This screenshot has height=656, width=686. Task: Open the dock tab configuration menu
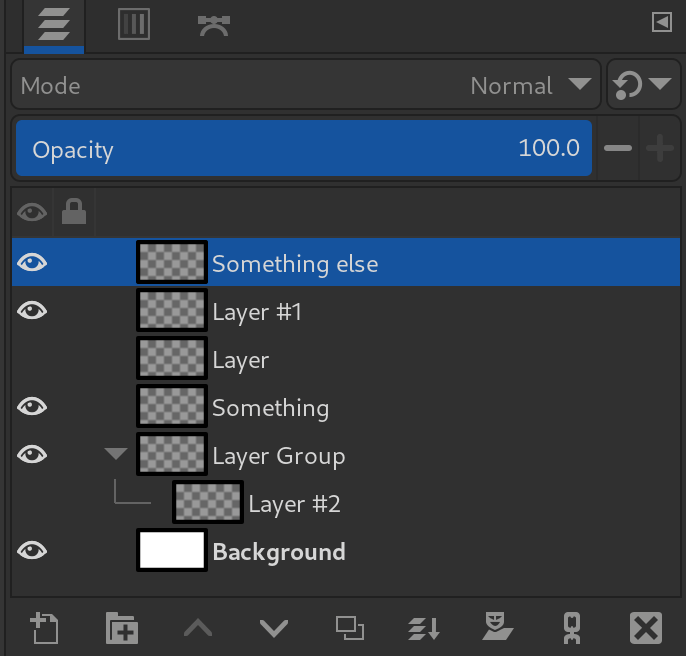[x=662, y=22]
